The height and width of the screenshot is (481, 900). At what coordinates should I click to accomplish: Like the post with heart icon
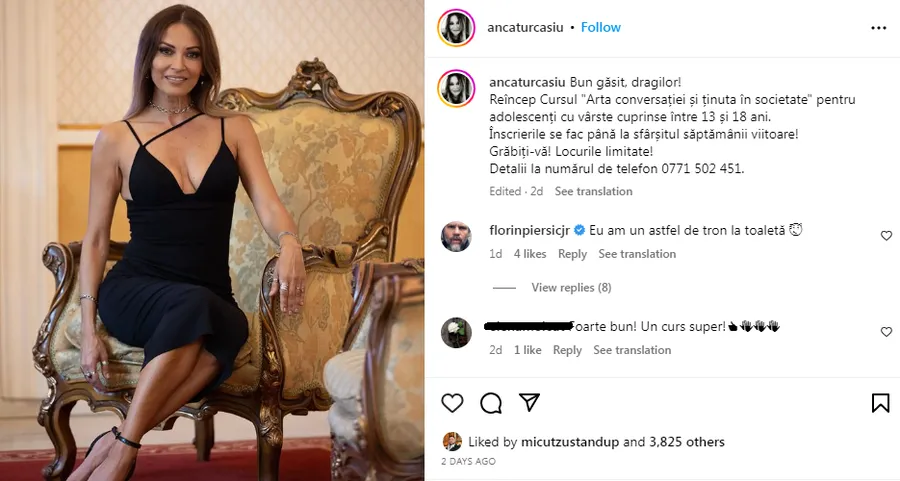click(x=453, y=402)
